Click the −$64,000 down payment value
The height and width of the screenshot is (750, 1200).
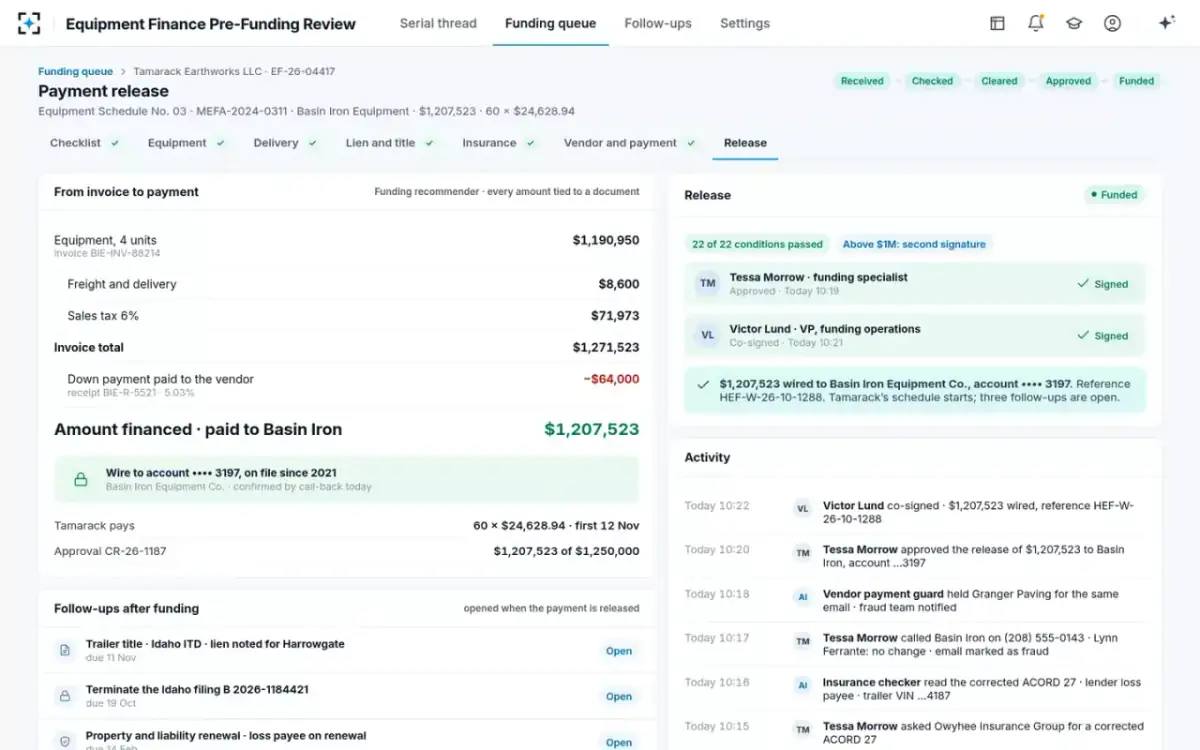[611, 379]
